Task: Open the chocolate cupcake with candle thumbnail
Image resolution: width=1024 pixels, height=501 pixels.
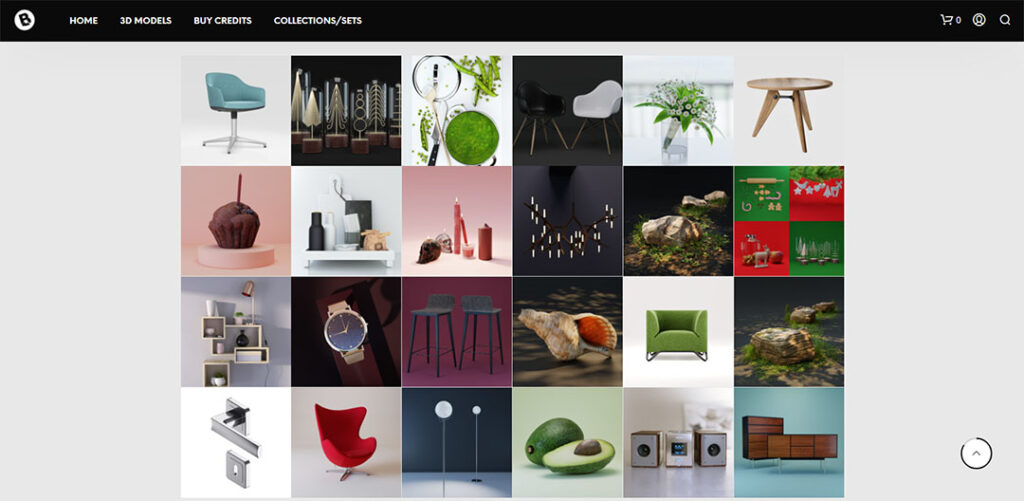Action: pos(236,221)
